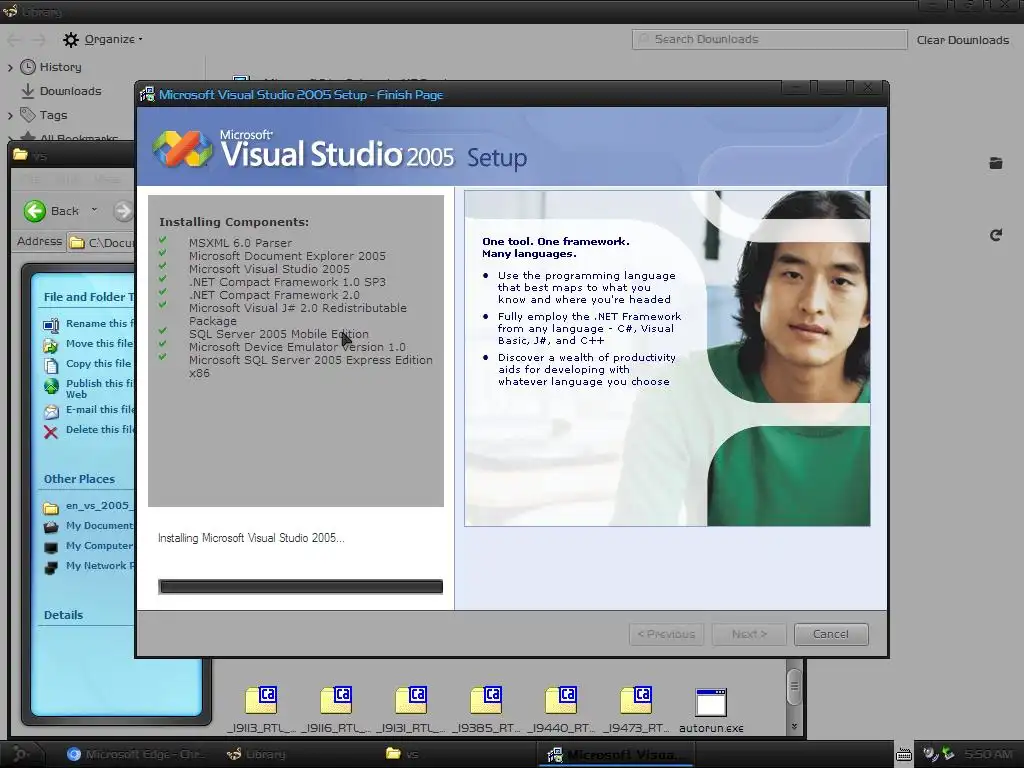The image size is (1024, 768).
Task: Switch to Microsoft Visual Studio taskbar item
Action: pos(615,754)
